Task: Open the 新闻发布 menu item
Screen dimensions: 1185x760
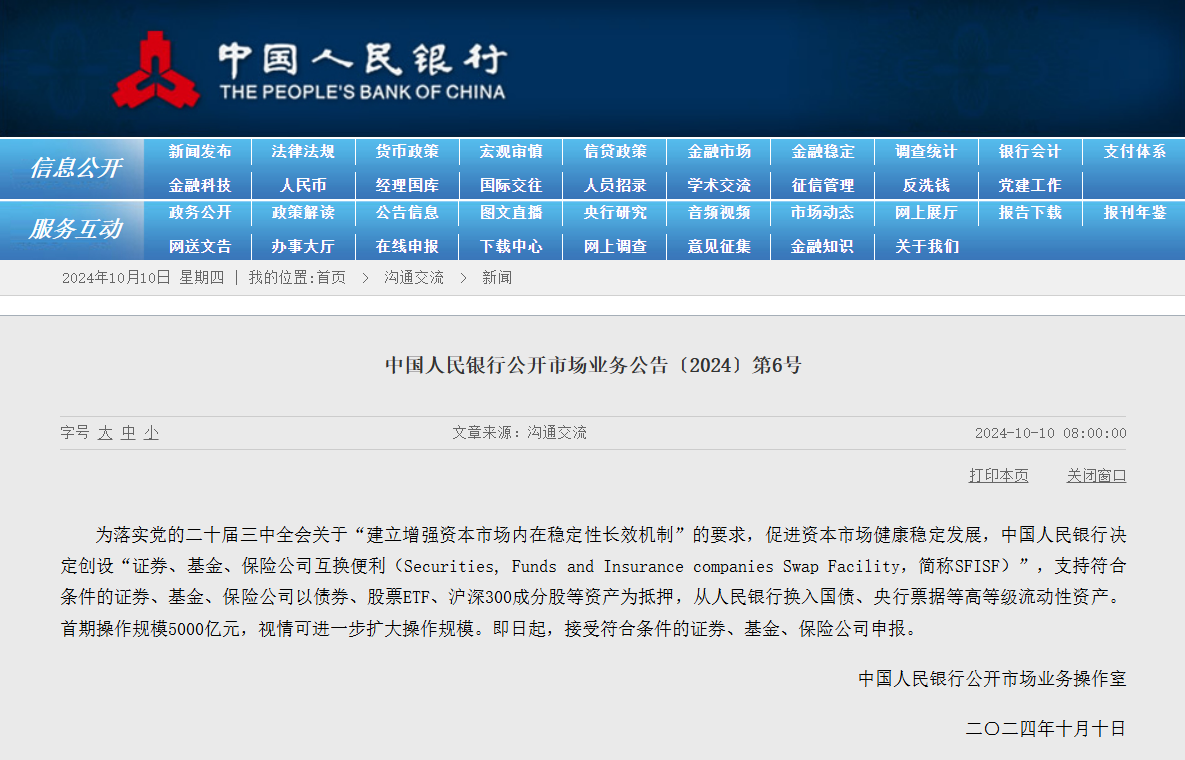Action: click(200, 152)
